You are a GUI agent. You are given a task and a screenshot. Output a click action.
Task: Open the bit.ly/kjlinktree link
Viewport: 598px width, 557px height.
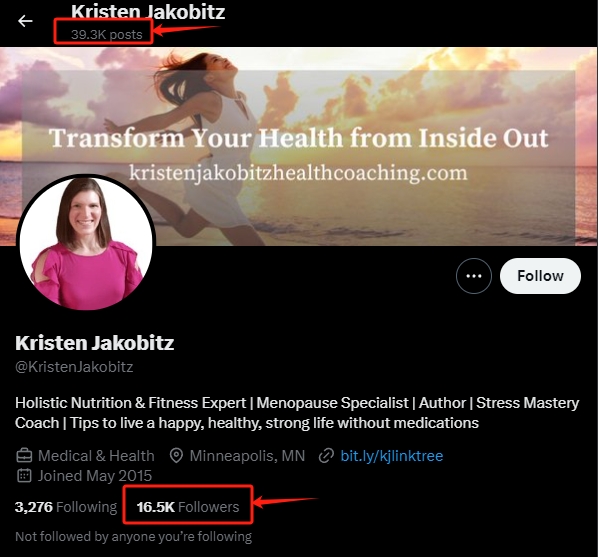pos(392,456)
